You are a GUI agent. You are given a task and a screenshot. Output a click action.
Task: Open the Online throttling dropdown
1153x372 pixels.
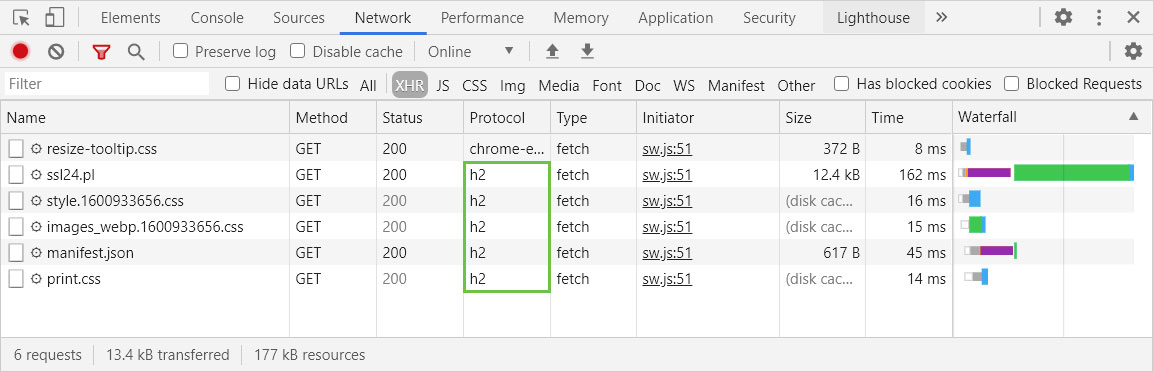pyautogui.click(x=471, y=51)
